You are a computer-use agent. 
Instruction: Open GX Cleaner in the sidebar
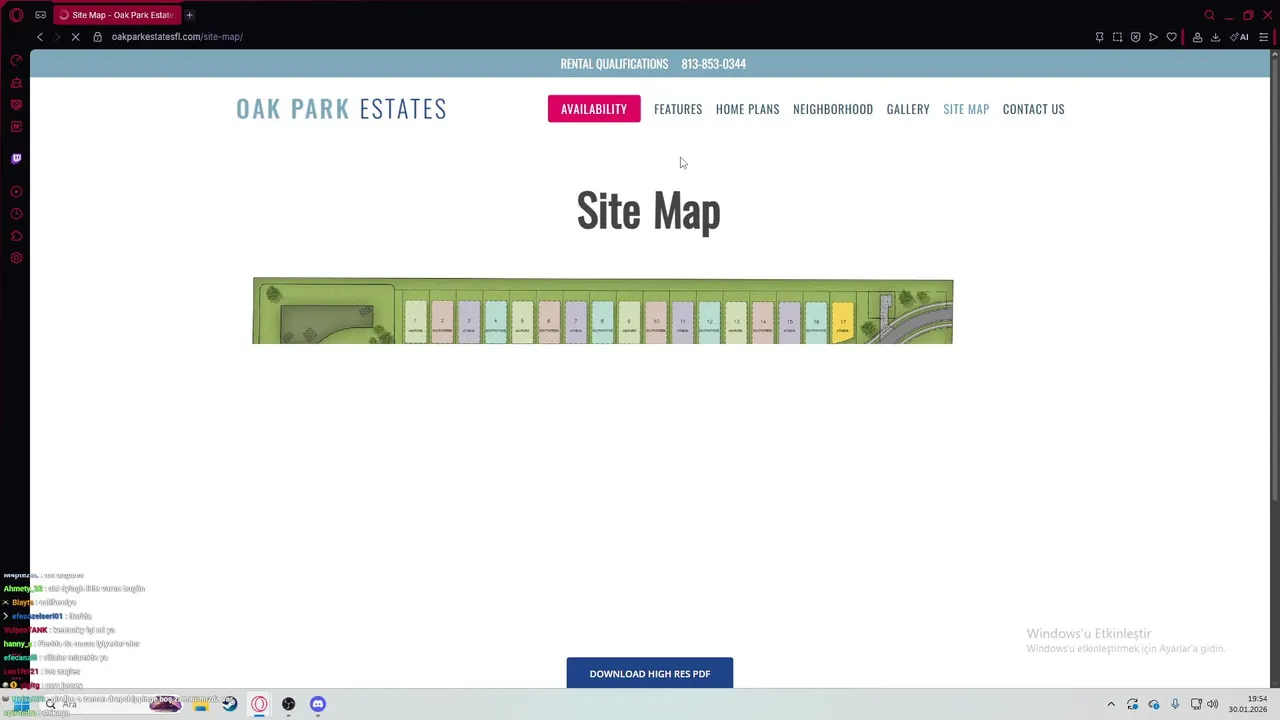(16, 82)
